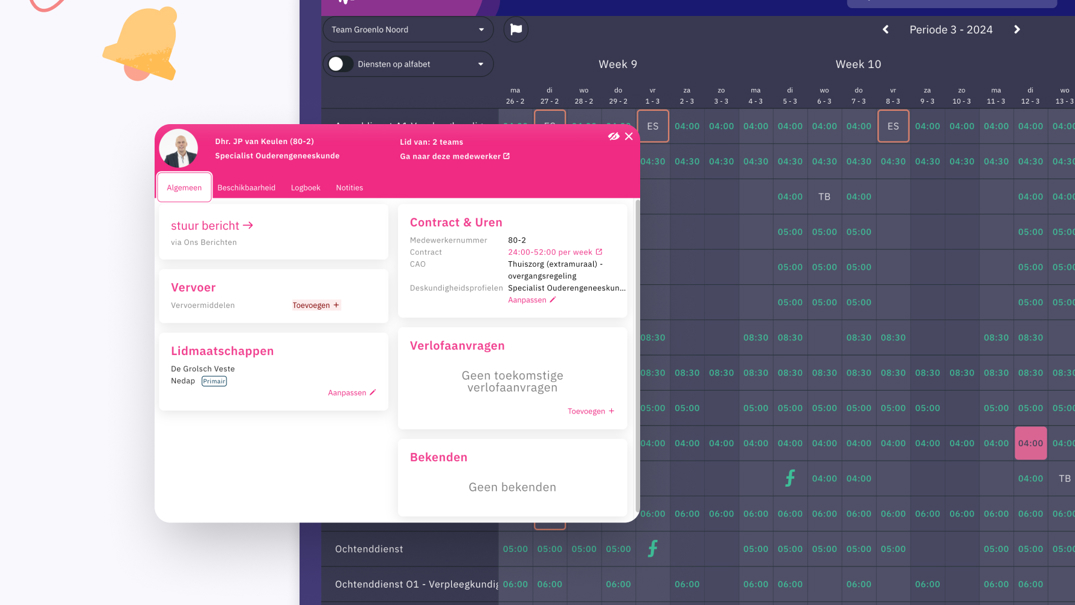This screenshot has height=605, width=1075.
Task: Open the Logboek tab
Action: coord(305,188)
